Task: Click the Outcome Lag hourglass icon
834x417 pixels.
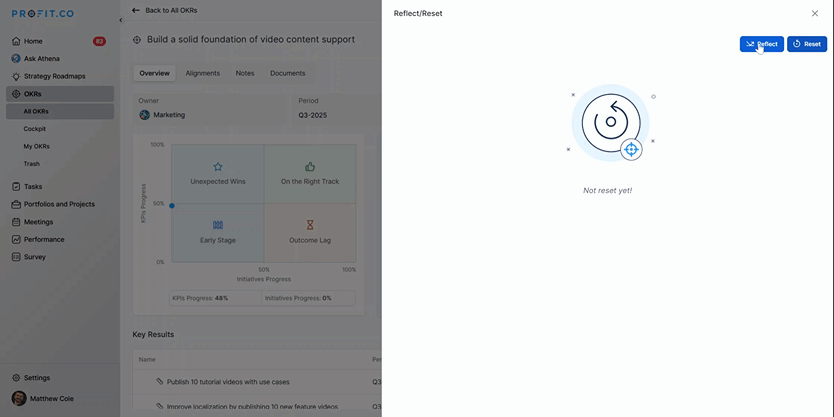Action: point(310,226)
